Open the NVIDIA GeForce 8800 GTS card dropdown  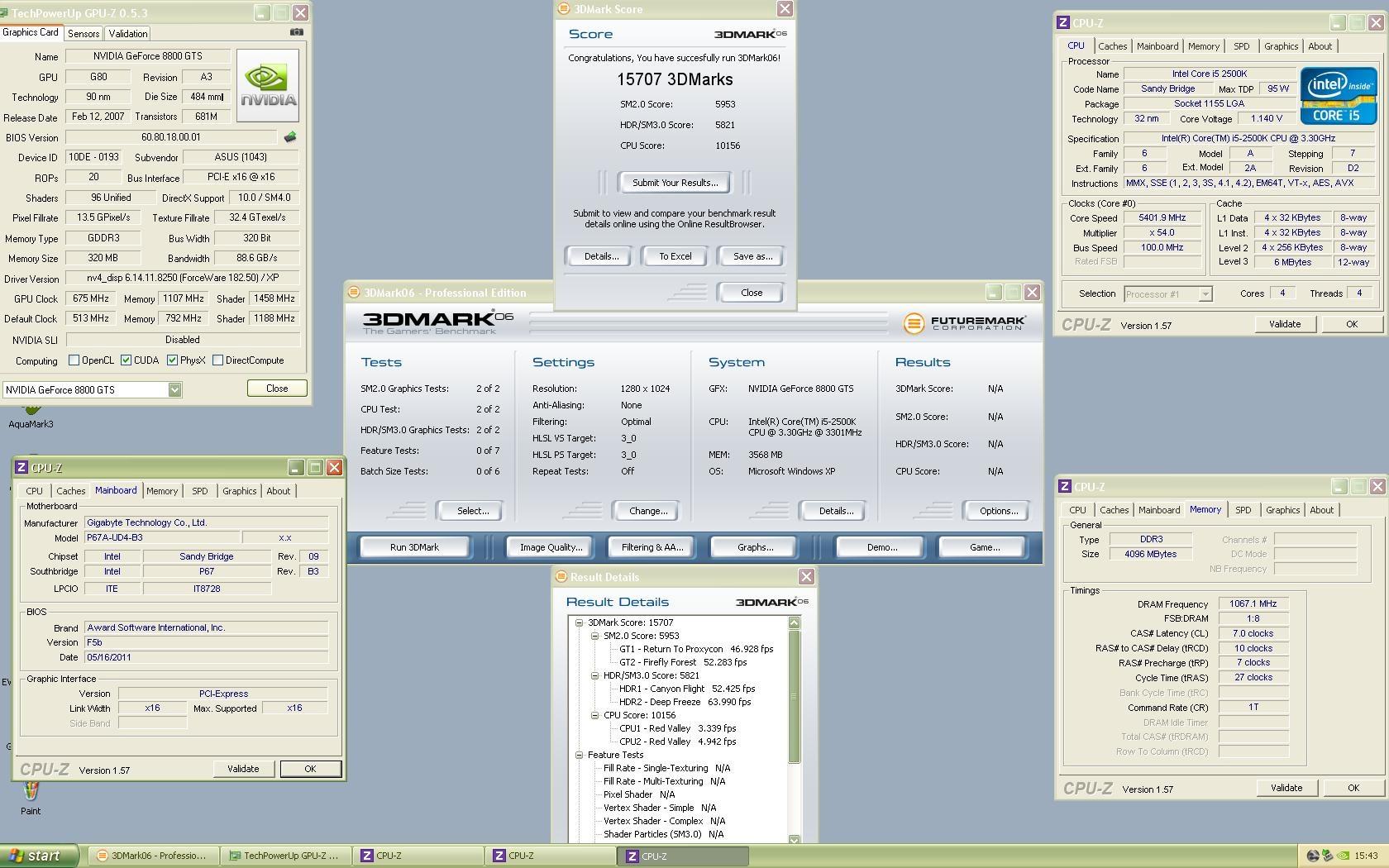coord(174,390)
